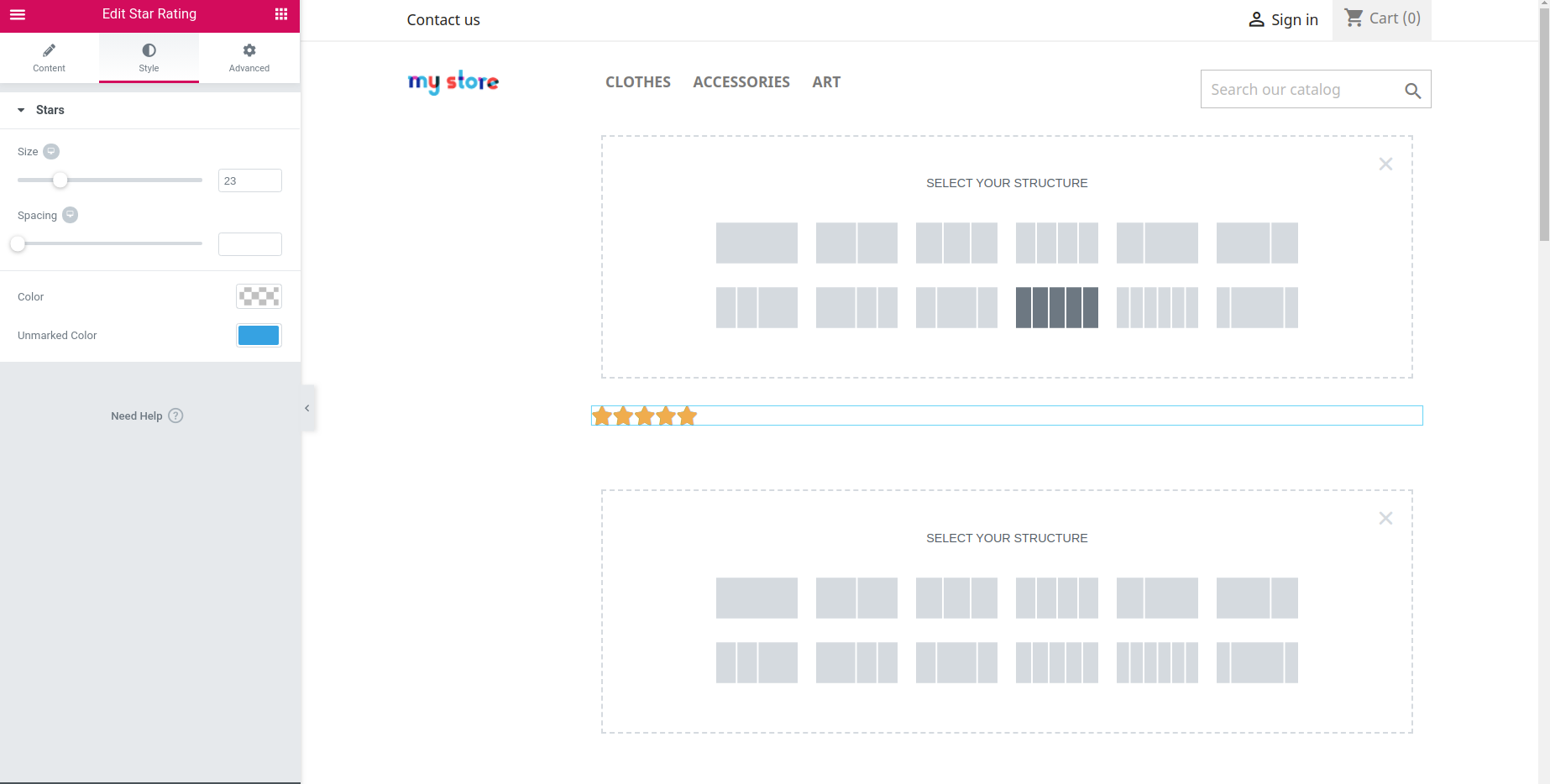Click the search magnifier icon
This screenshot has height=784, width=1550.
tap(1413, 91)
